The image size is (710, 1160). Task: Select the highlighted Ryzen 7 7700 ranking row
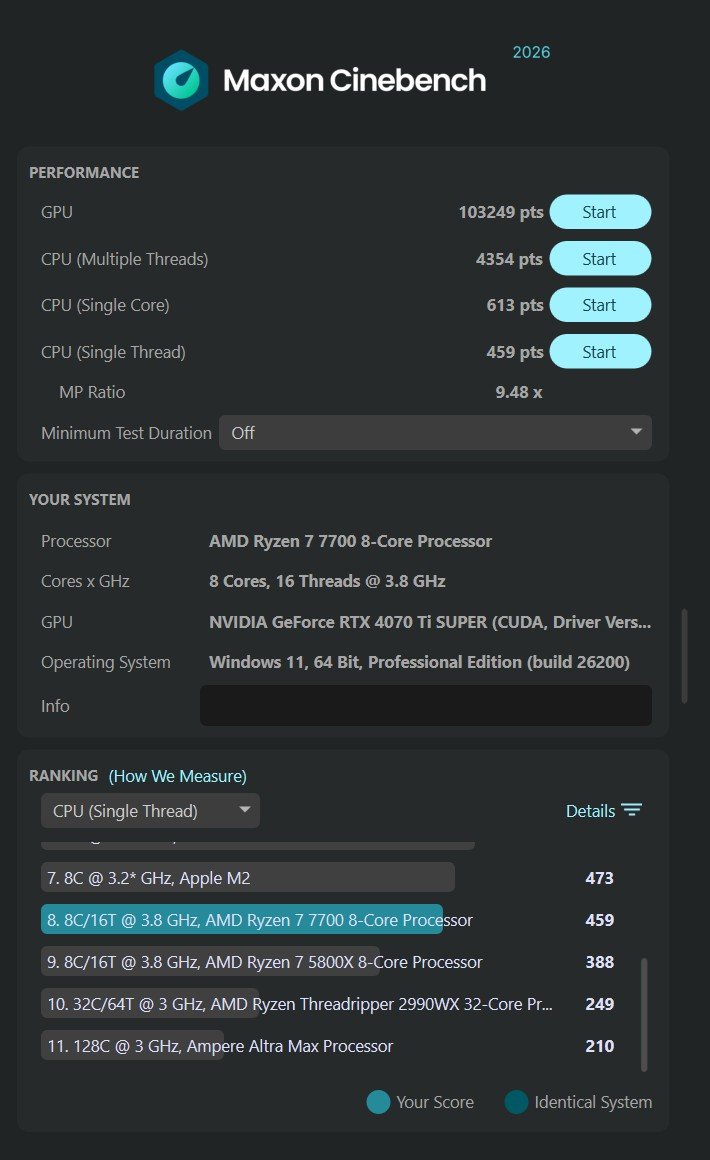tap(330, 920)
